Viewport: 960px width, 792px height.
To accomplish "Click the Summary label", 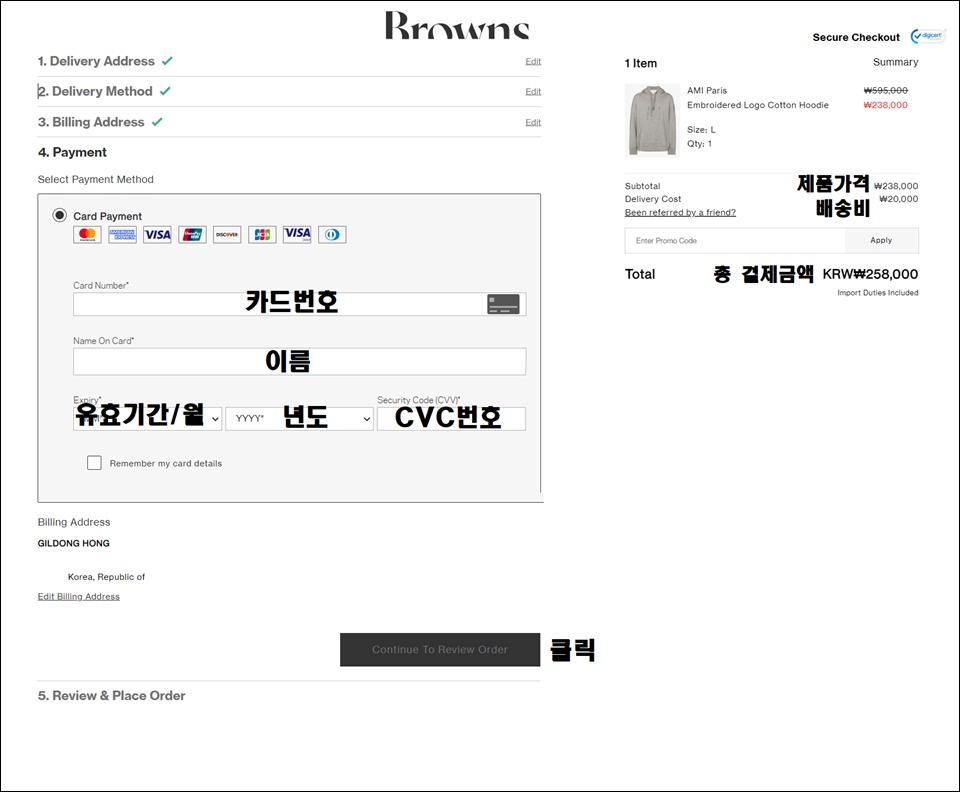I will (x=896, y=62).
